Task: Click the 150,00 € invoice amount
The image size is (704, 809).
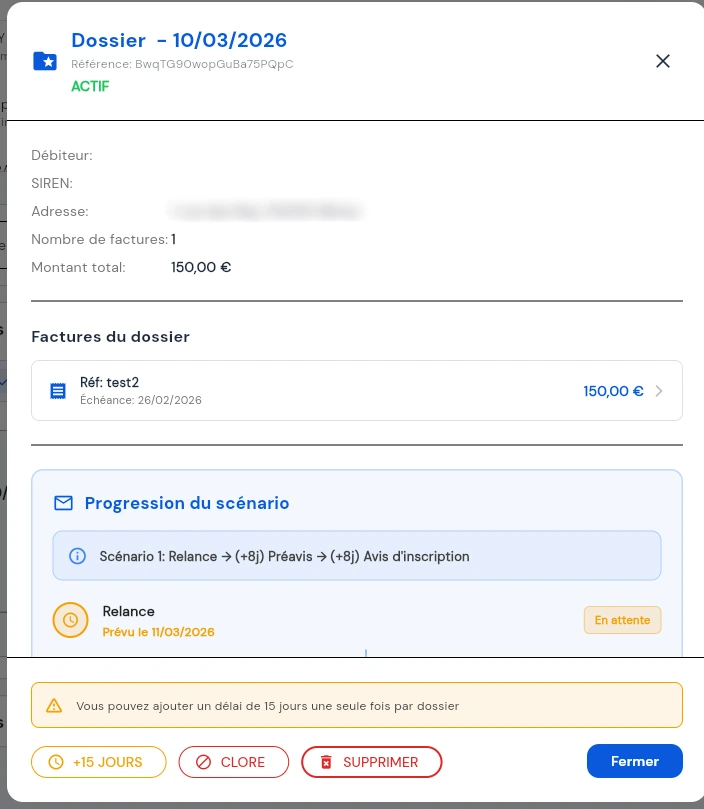Action: (613, 391)
